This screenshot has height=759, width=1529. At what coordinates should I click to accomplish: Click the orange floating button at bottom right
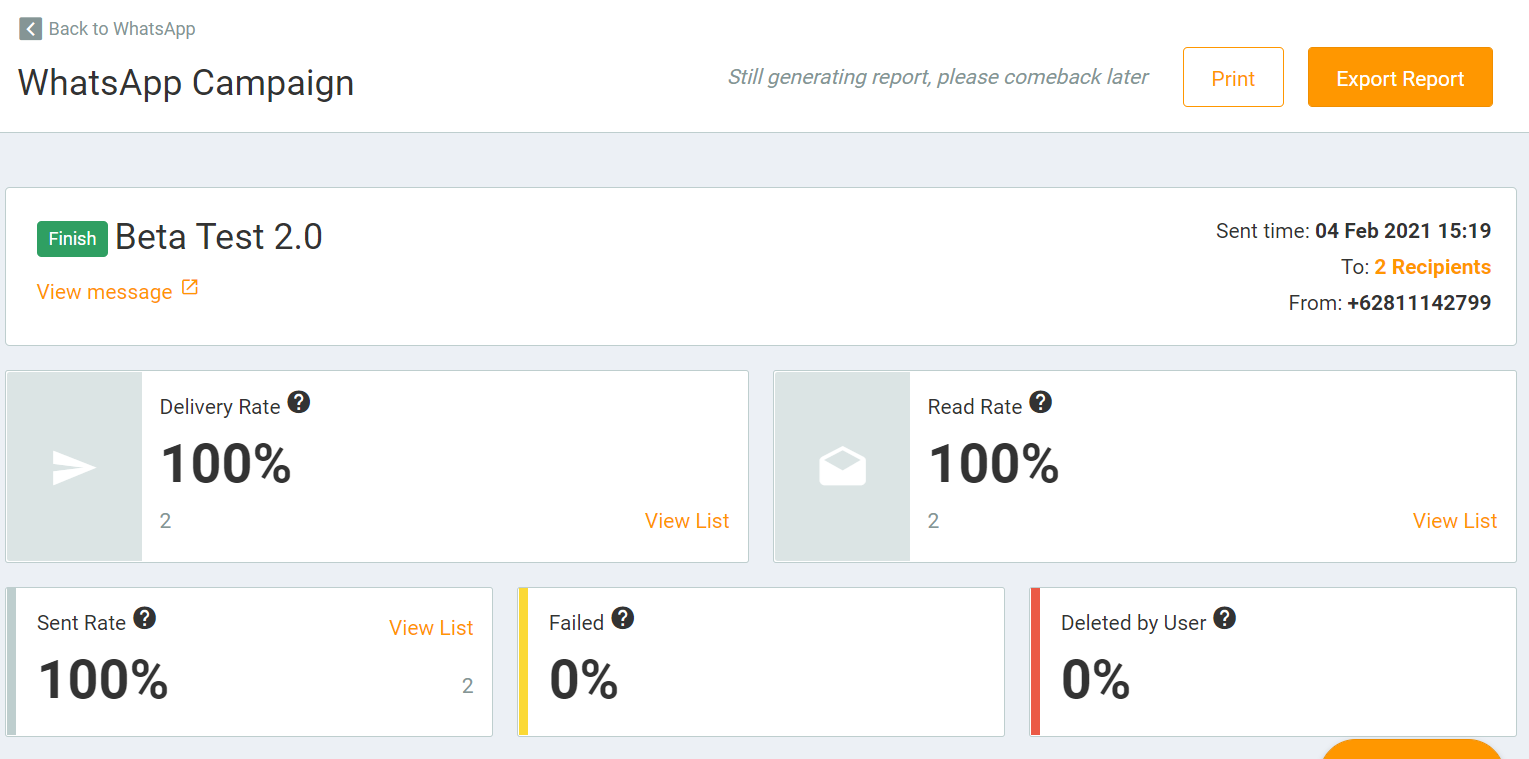tap(1411, 752)
